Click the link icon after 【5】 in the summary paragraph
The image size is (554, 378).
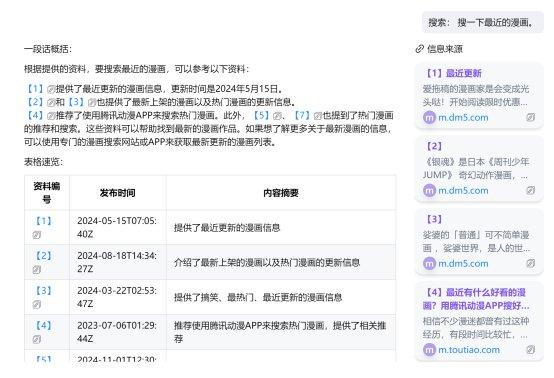(277, 116)
